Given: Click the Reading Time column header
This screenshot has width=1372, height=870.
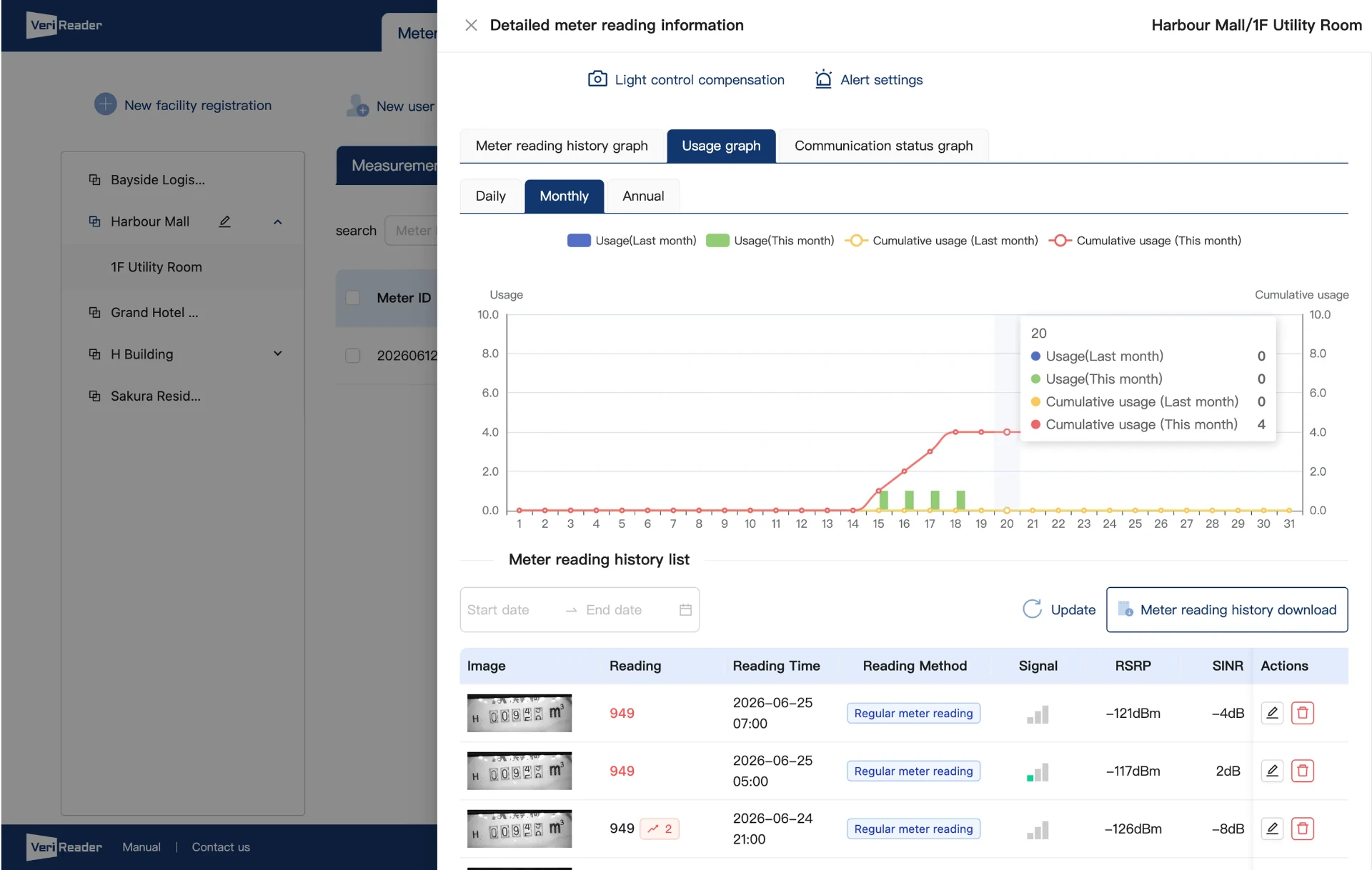Looking at the screenshot, I should (x=776, y=666).
